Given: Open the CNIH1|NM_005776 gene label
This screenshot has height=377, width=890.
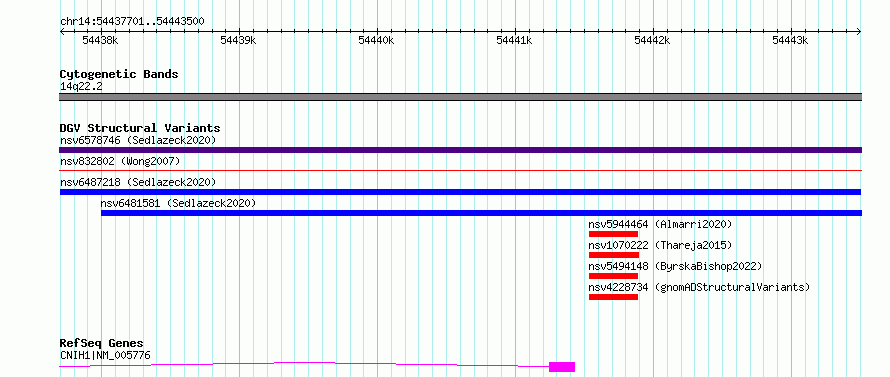Looking at the screenshot, I should coord(106,356).
